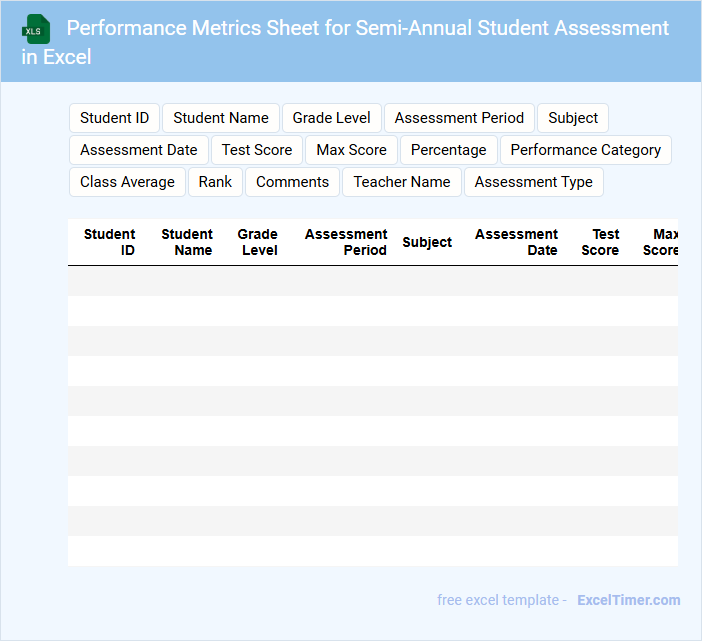Select the Performance Category tag
This screenshot has width=702, height=641.
click(x=585, y=150)
